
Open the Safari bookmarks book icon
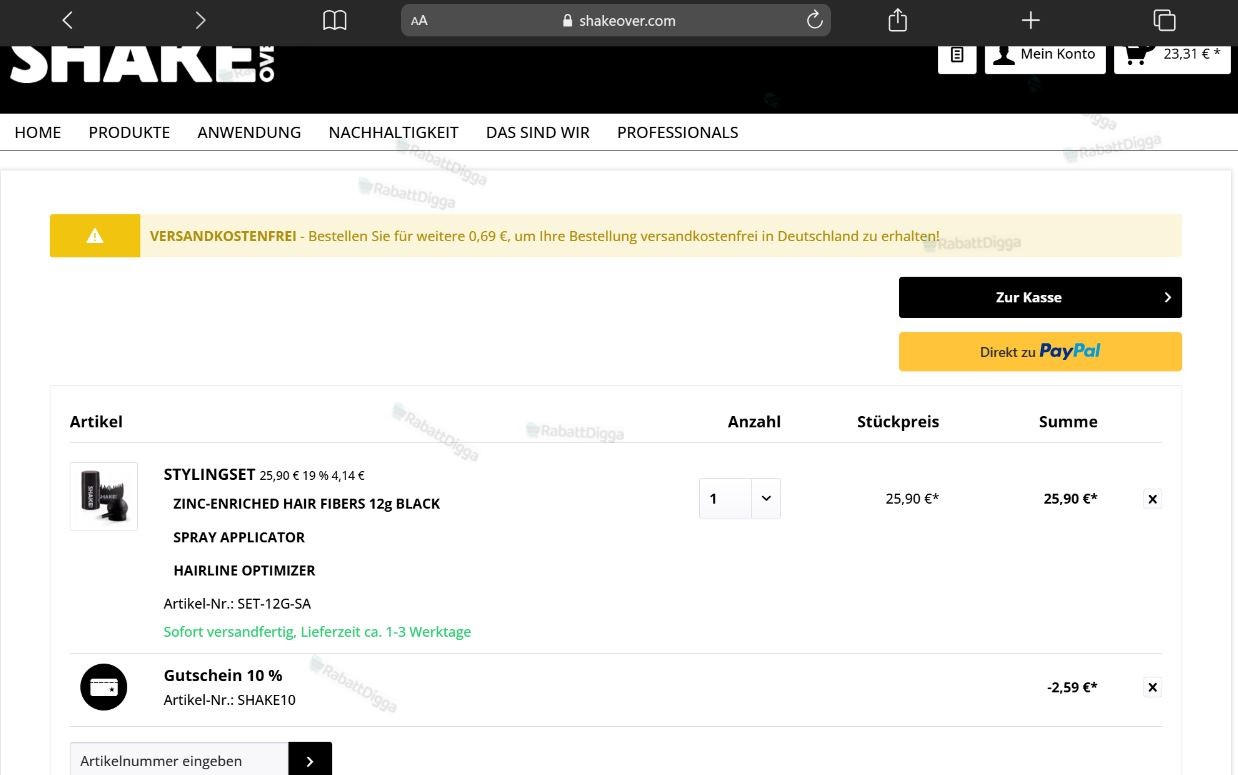click(x=334, y=20)
